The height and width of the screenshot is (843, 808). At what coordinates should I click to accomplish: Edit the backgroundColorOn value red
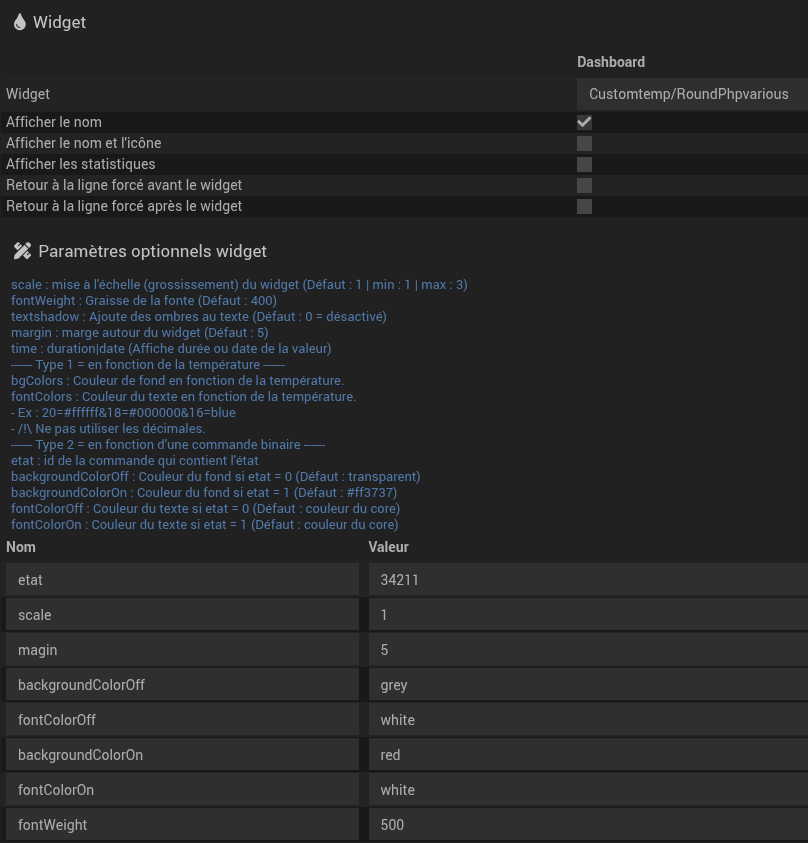588,755
